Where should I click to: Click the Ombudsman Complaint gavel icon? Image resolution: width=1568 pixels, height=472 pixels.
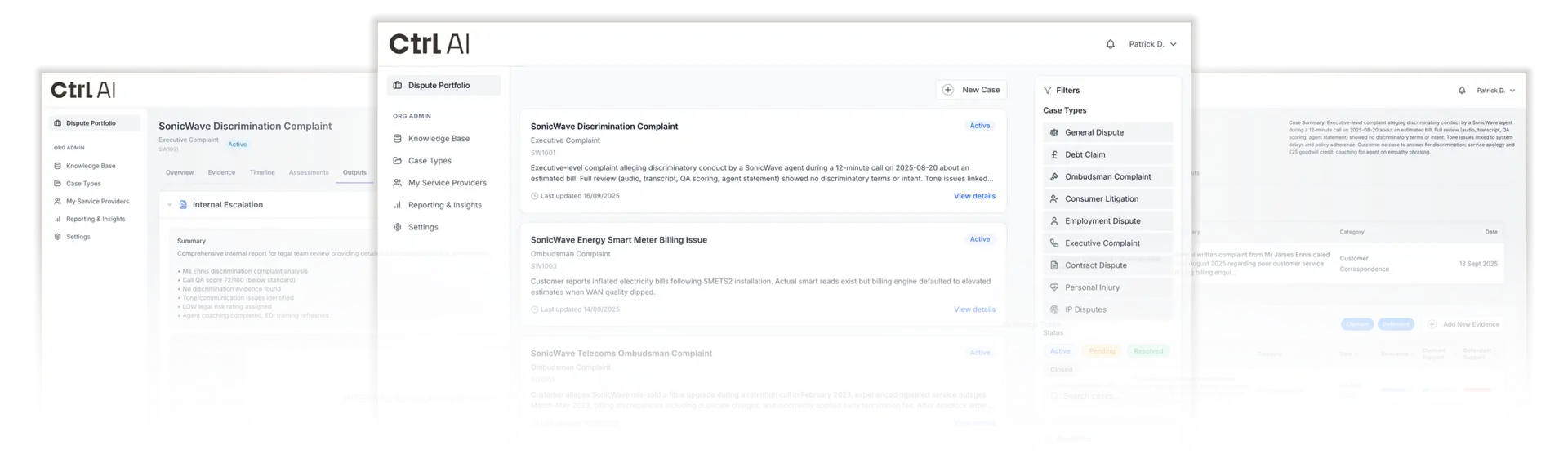click(1054, 176)
